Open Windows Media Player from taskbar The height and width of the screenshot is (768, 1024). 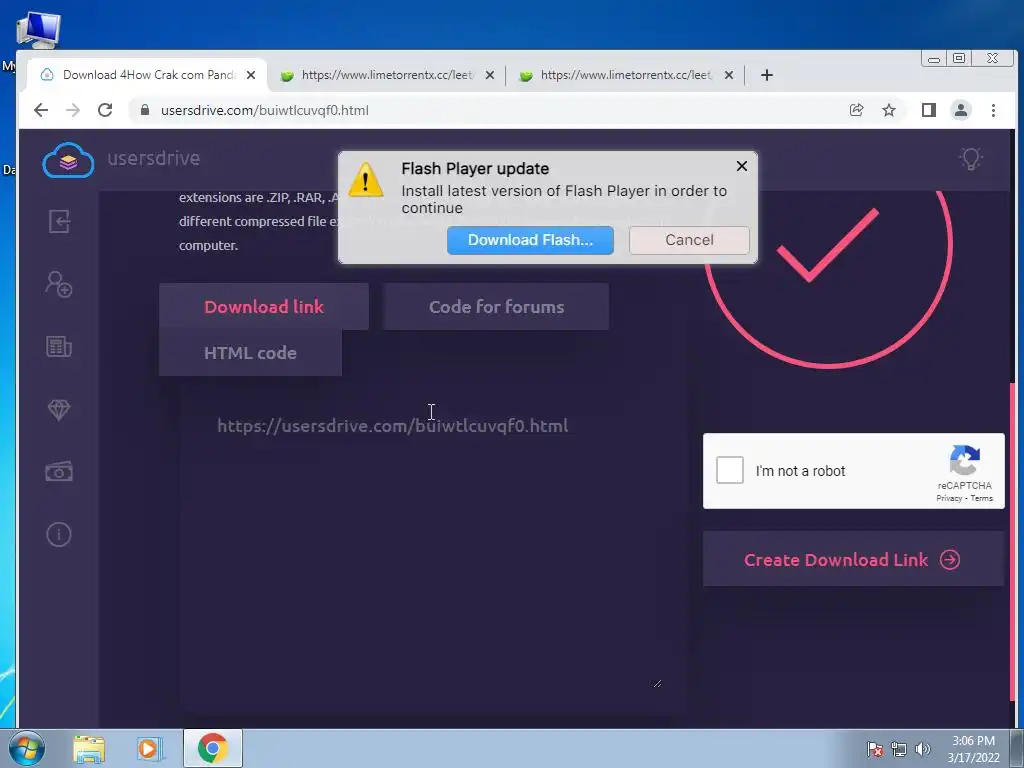[x=150, y=748]
